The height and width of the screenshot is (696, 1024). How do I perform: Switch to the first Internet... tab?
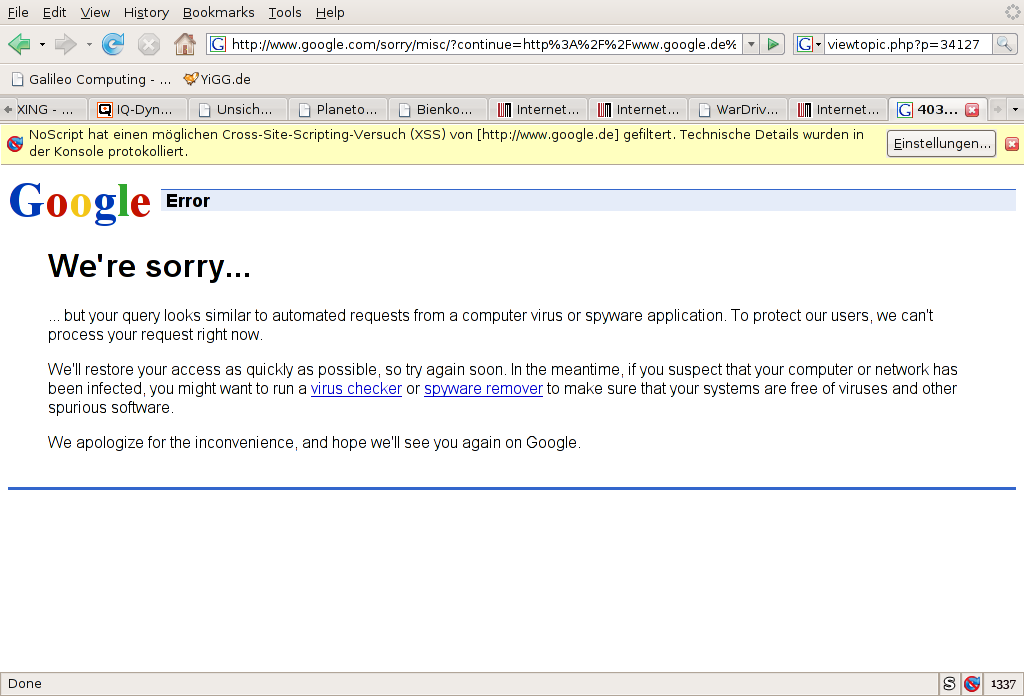pyautogui.click(x=539, y=110)
